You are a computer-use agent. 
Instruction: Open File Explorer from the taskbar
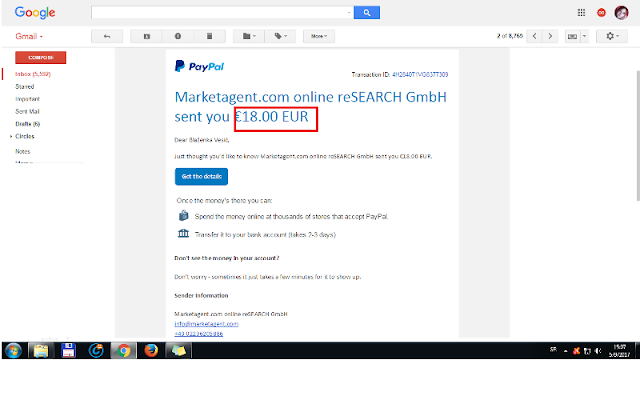tap(41, 351)
